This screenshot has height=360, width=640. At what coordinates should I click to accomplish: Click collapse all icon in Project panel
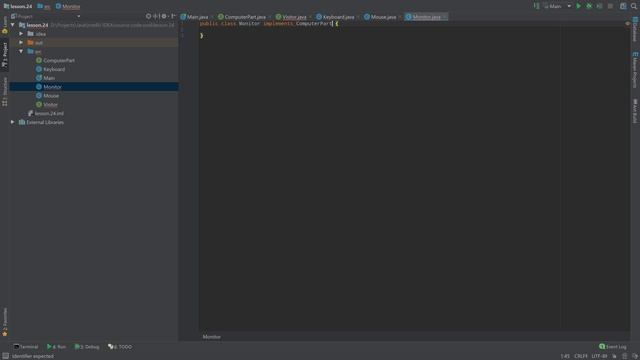pos(156,16)
